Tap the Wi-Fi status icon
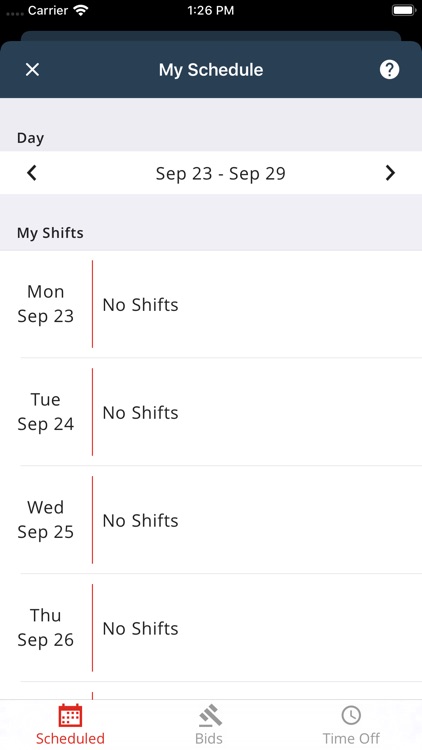The width and height of the screenshot is (422, 750). (x=82, y=11)
